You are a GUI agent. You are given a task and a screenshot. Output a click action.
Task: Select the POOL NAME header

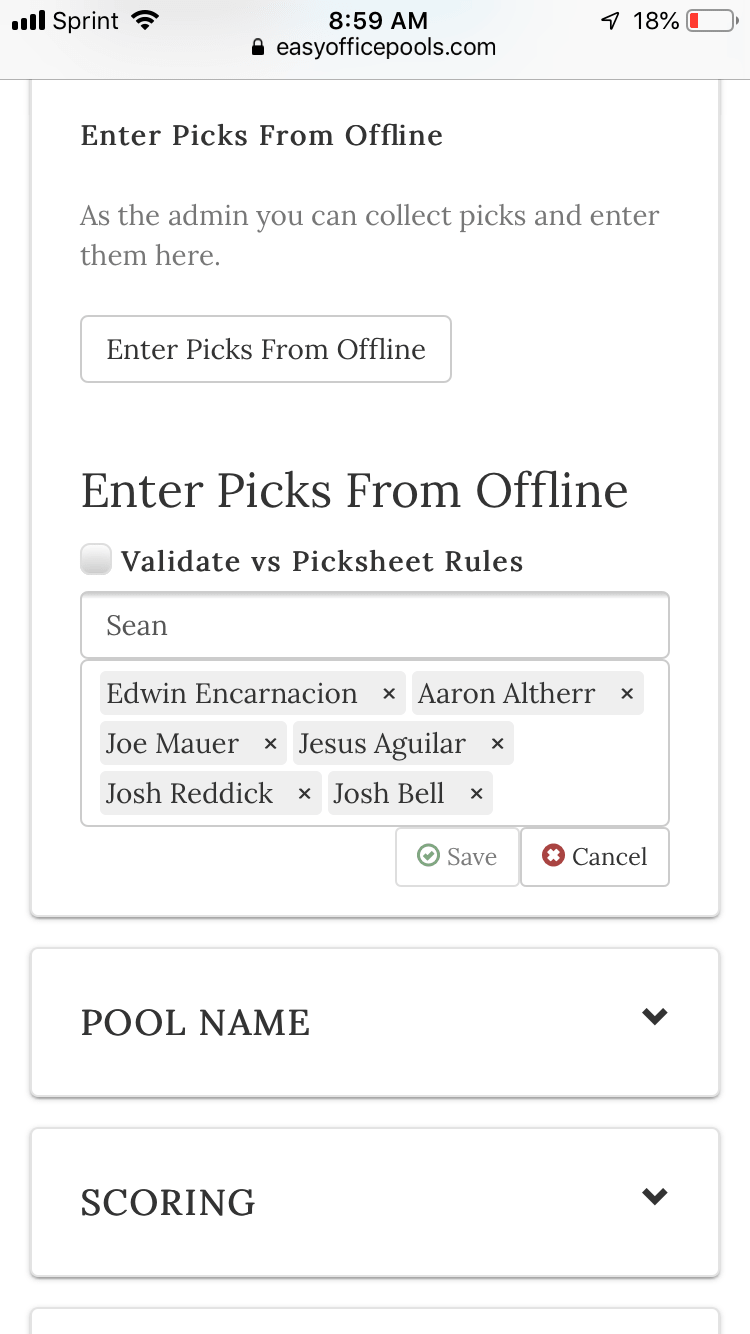(195, 1023)
